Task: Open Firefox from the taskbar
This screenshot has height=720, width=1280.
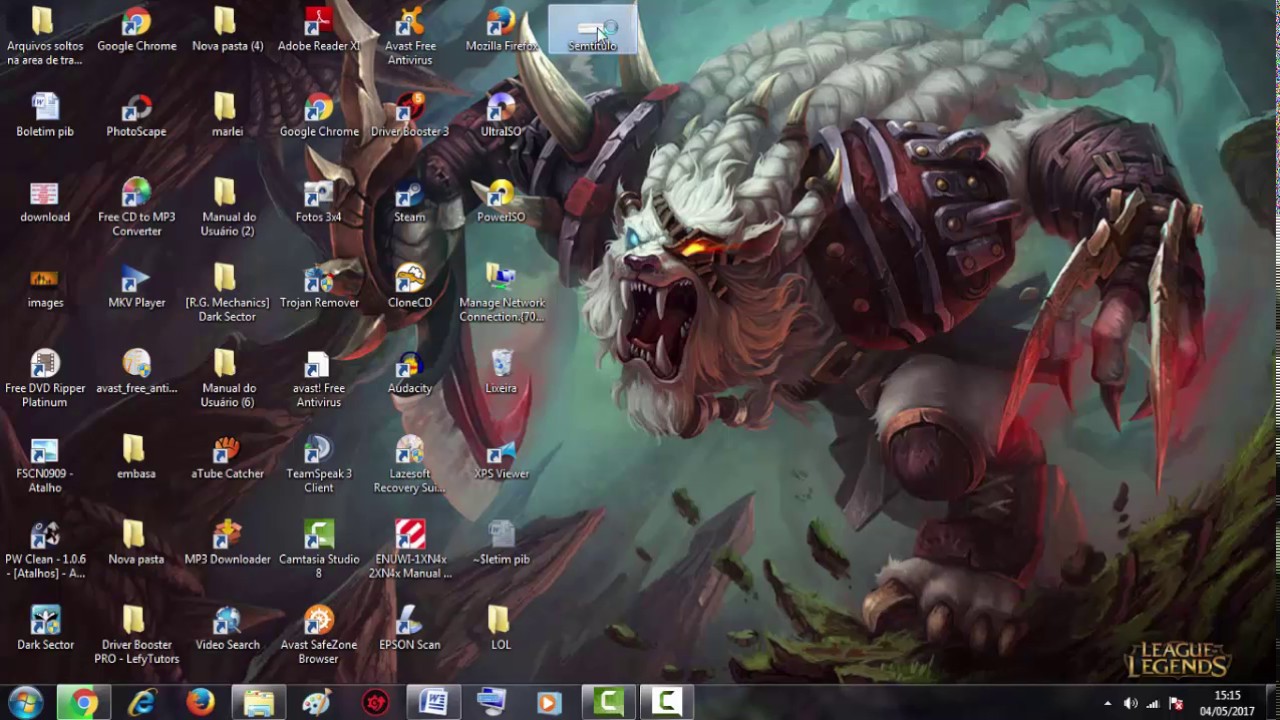Action: click(200, 703)
